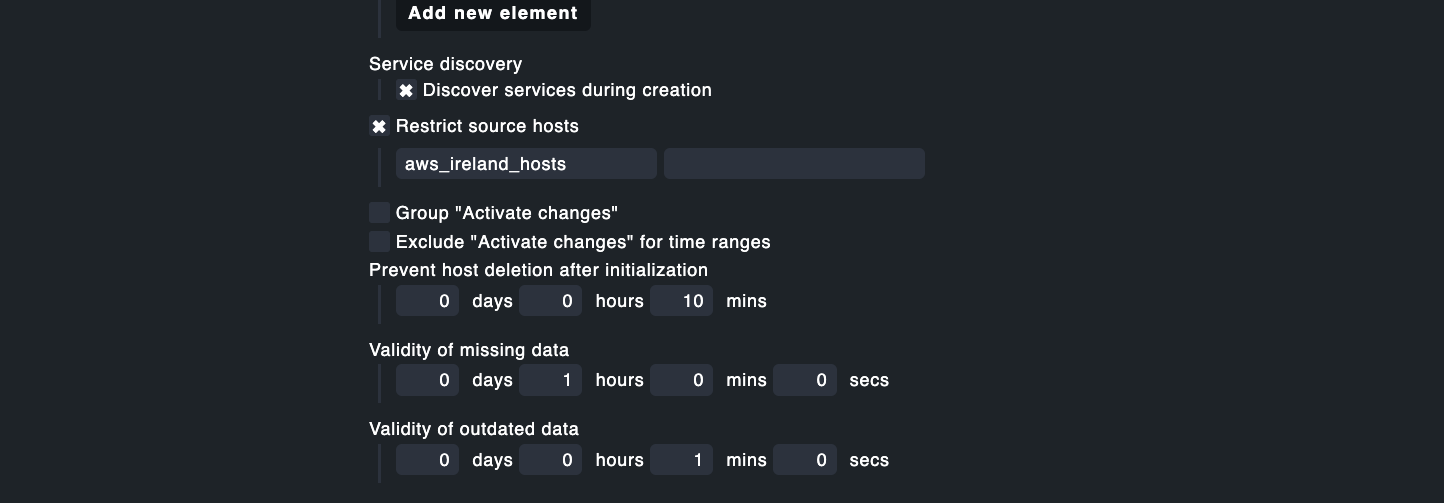Click the Restrict source hosts label
This screenshot has height=503, width=1444.
click(487, 126)
